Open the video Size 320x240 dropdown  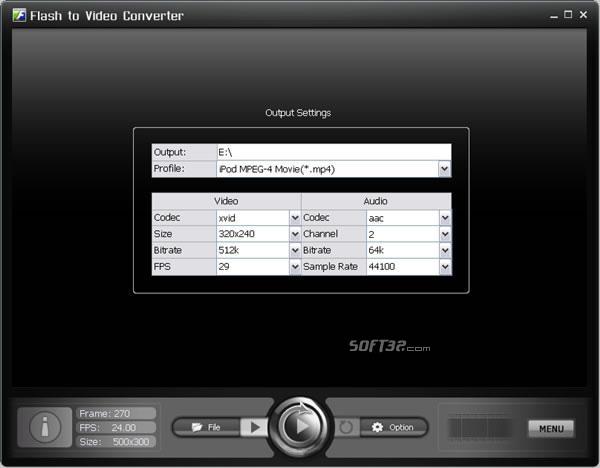(295, 234)
